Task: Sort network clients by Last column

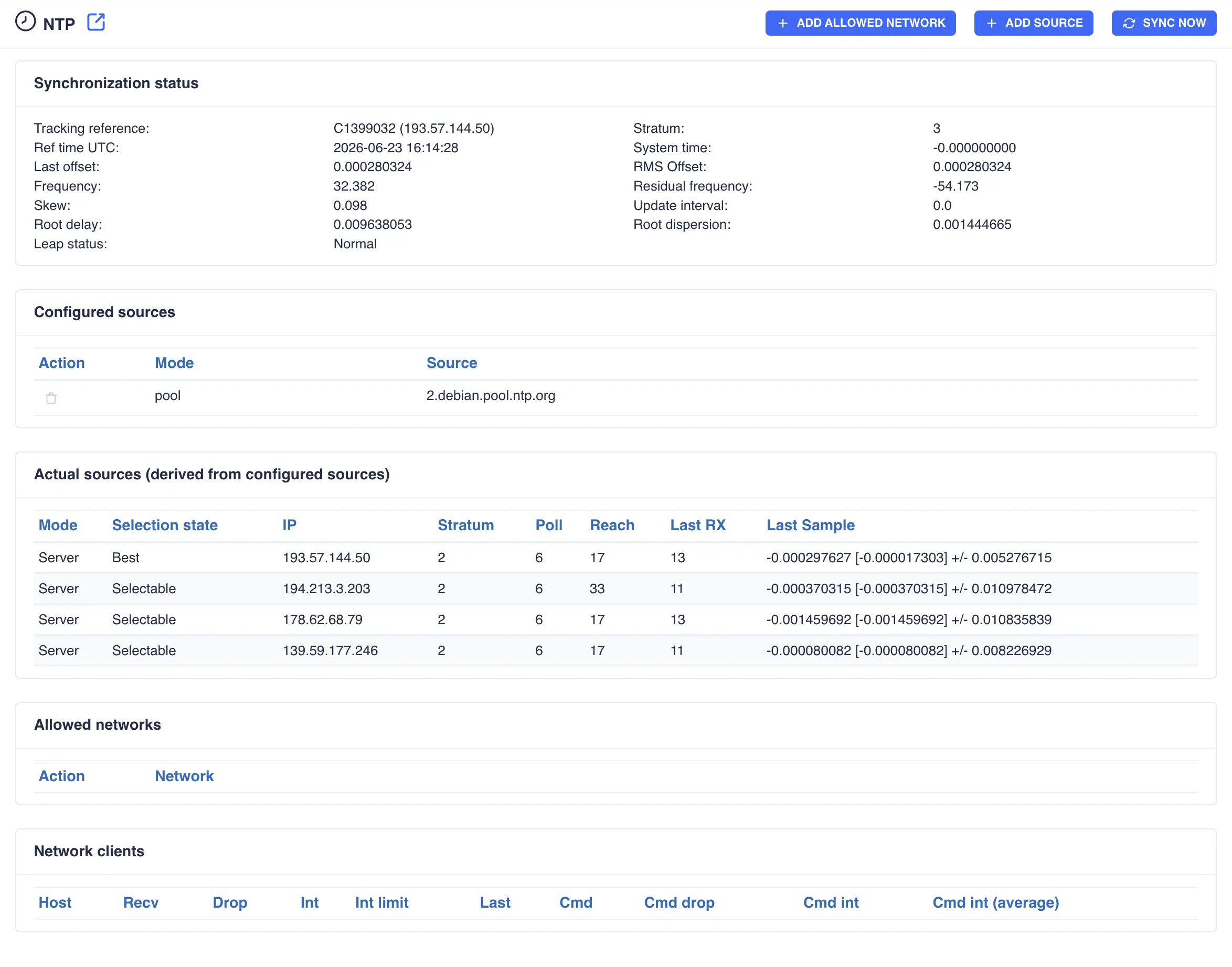Action: tap(495, 902)
